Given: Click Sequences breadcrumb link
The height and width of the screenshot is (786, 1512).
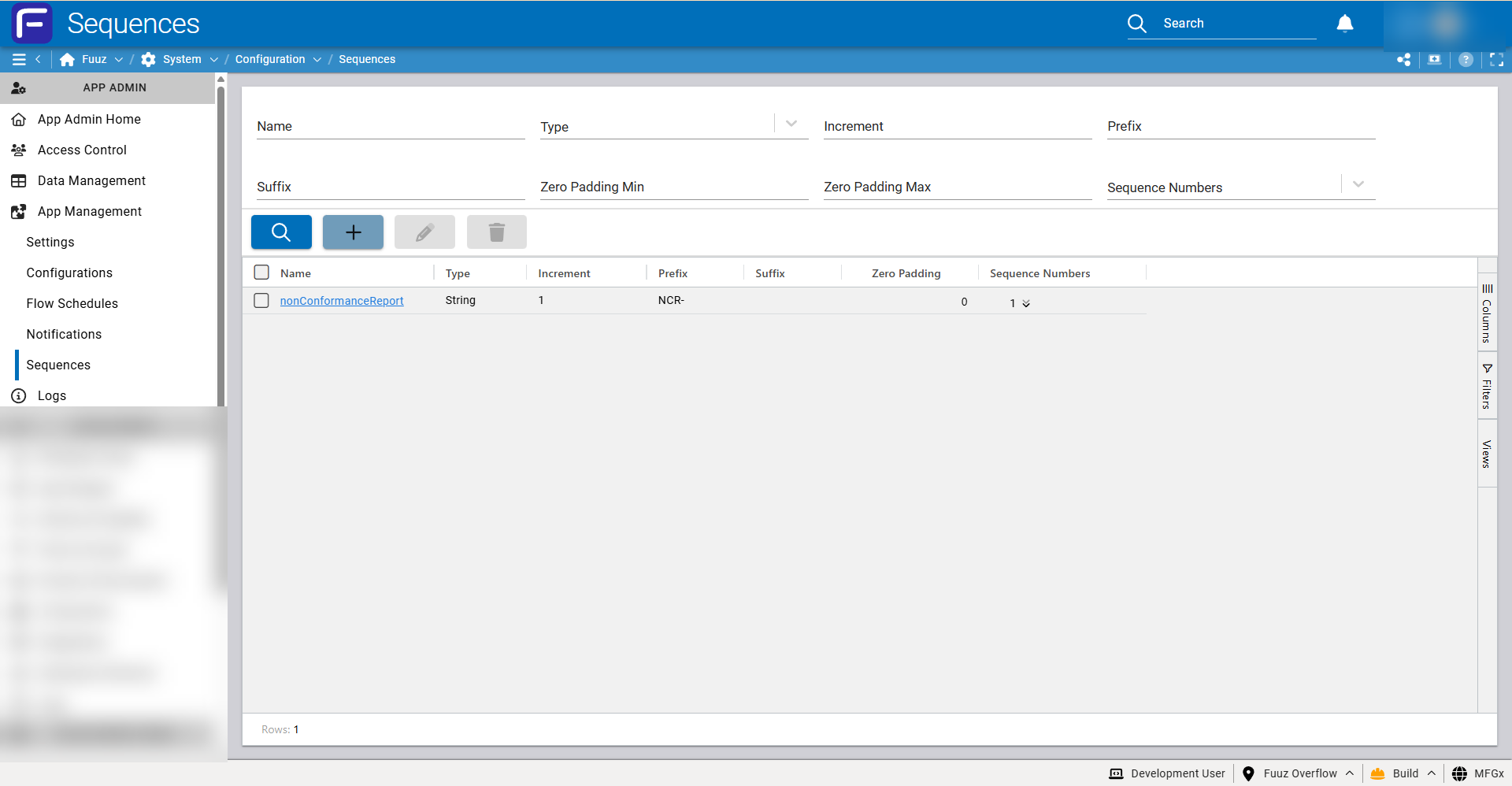Looking at the screenshot, I should pos(367,59).
